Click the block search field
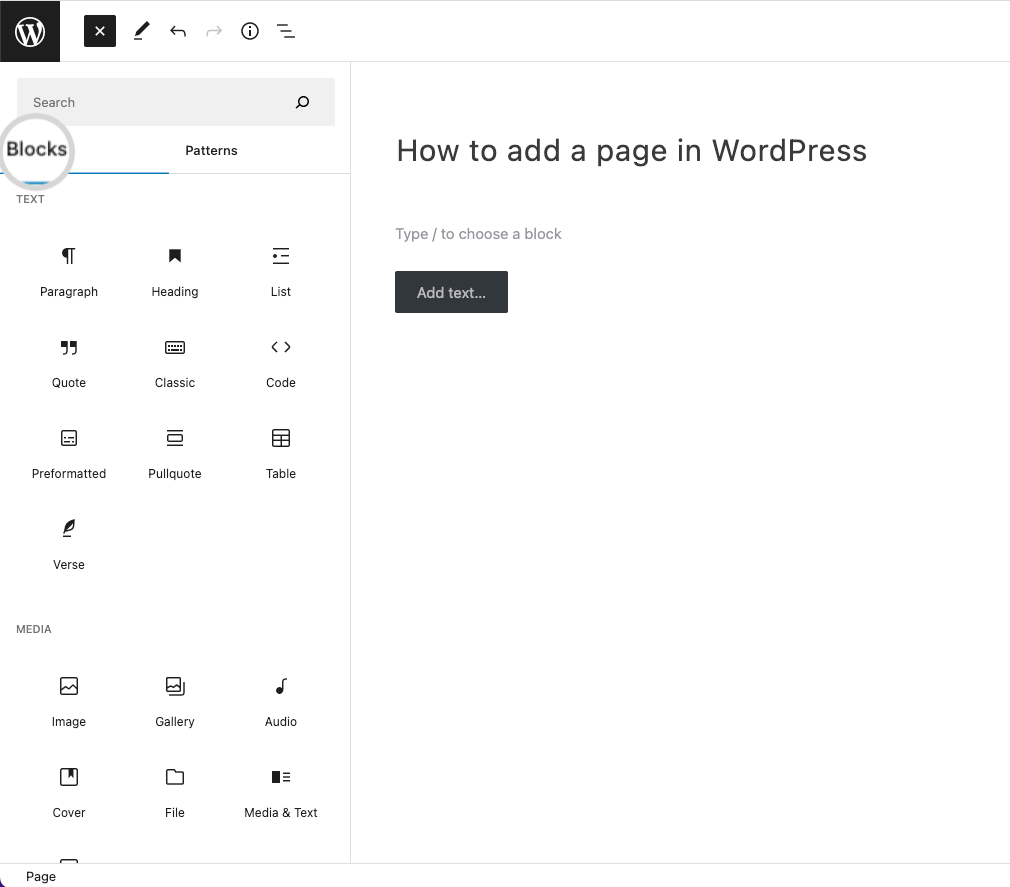This screenshot has height=887, width=1010. pos(176,102)
